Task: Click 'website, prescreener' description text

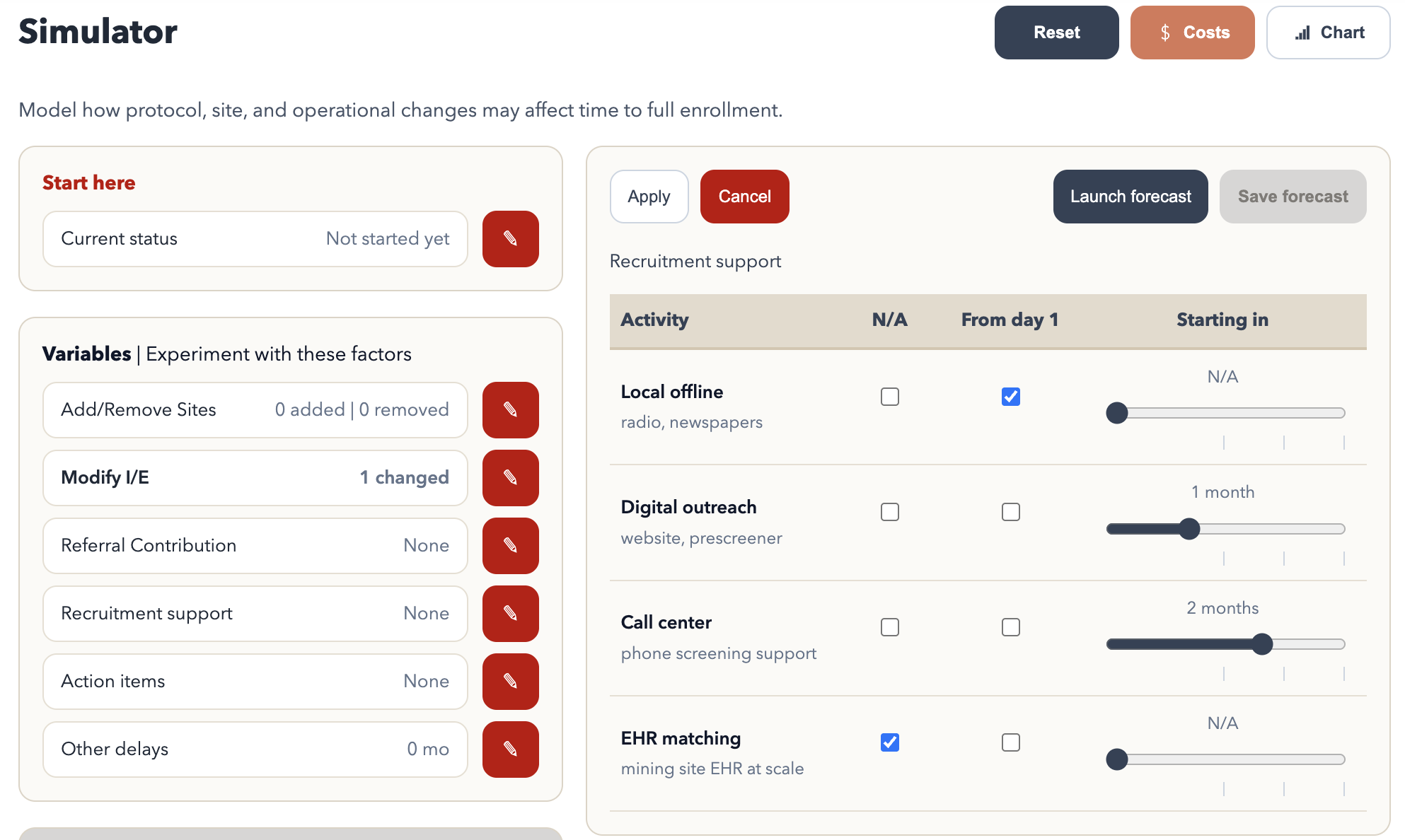Action: pyautogui.click(x=701, y=538)
